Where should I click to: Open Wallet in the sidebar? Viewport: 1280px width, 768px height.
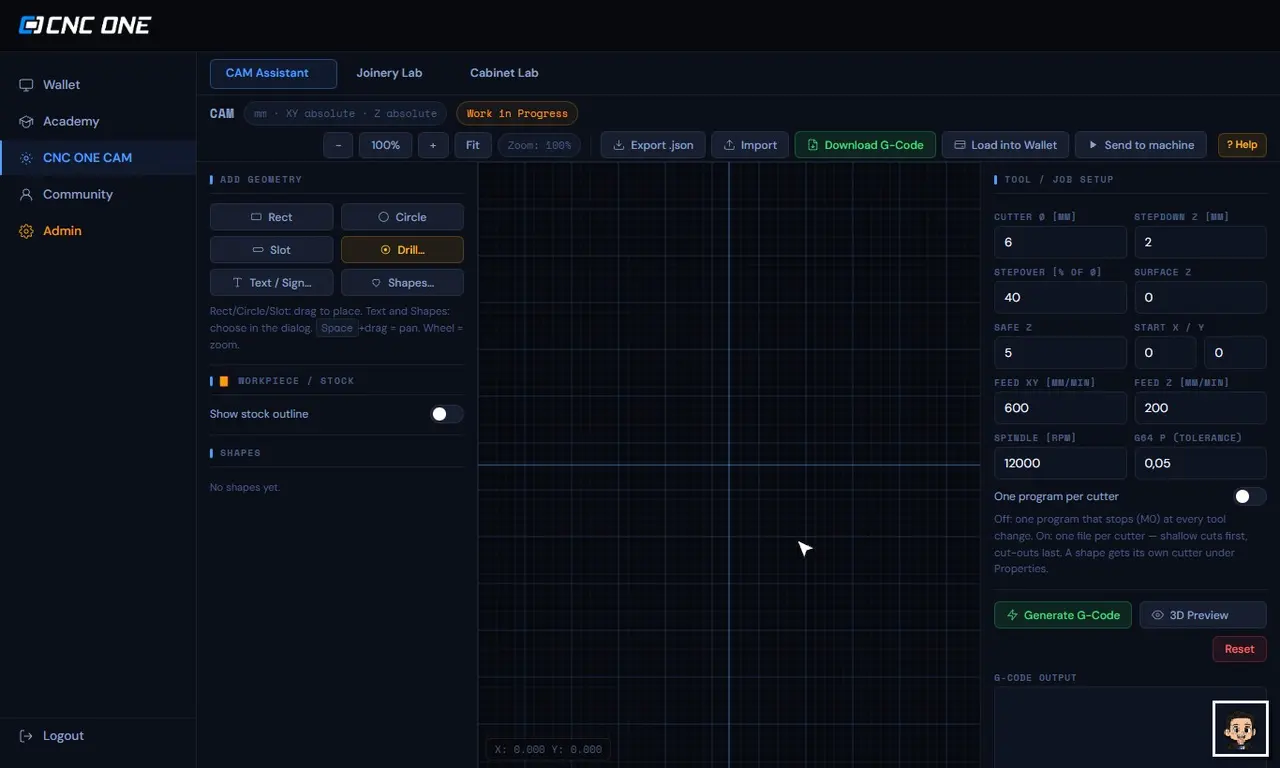coord(98,85)
